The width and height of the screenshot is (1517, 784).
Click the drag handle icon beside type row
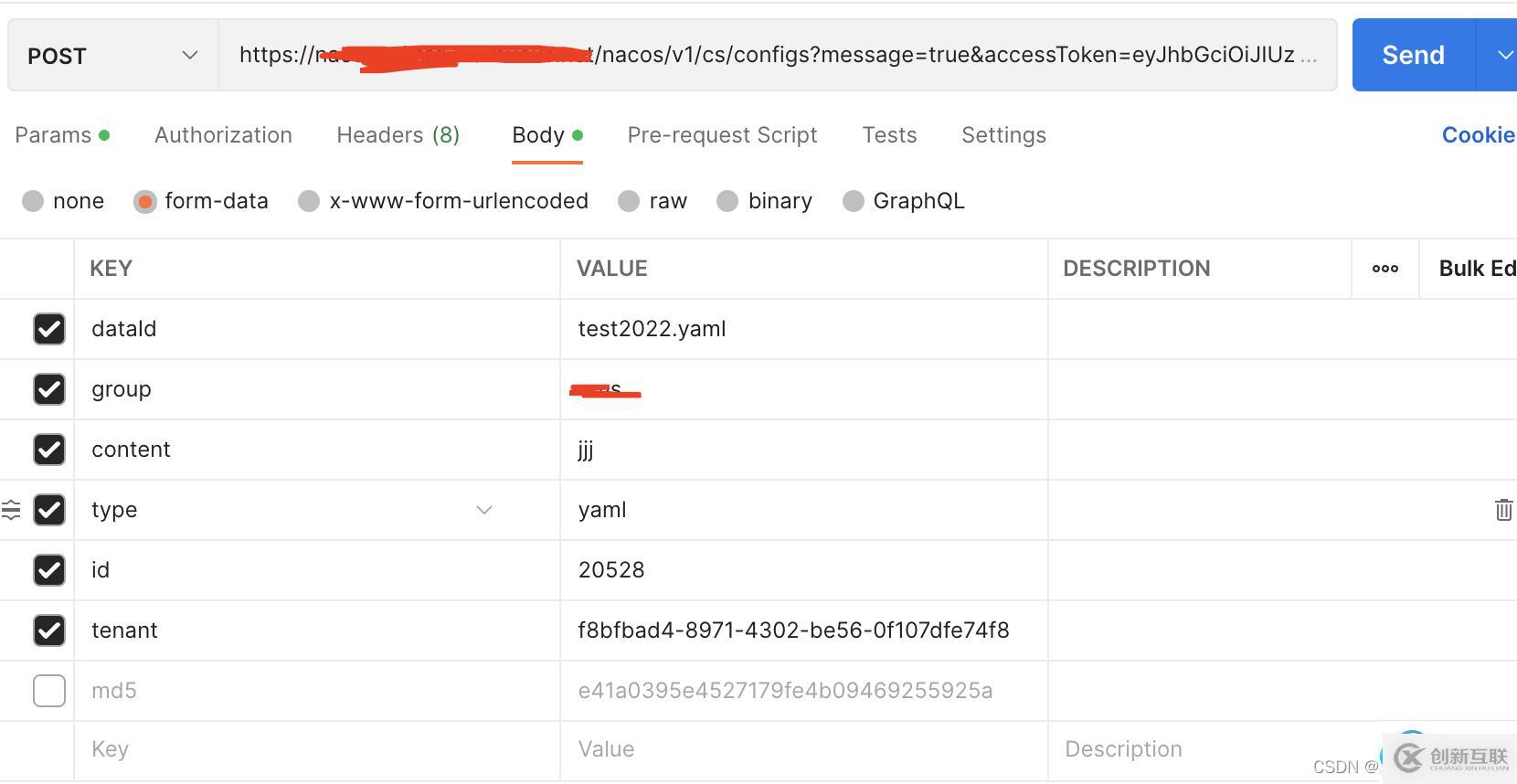point(11,510)
